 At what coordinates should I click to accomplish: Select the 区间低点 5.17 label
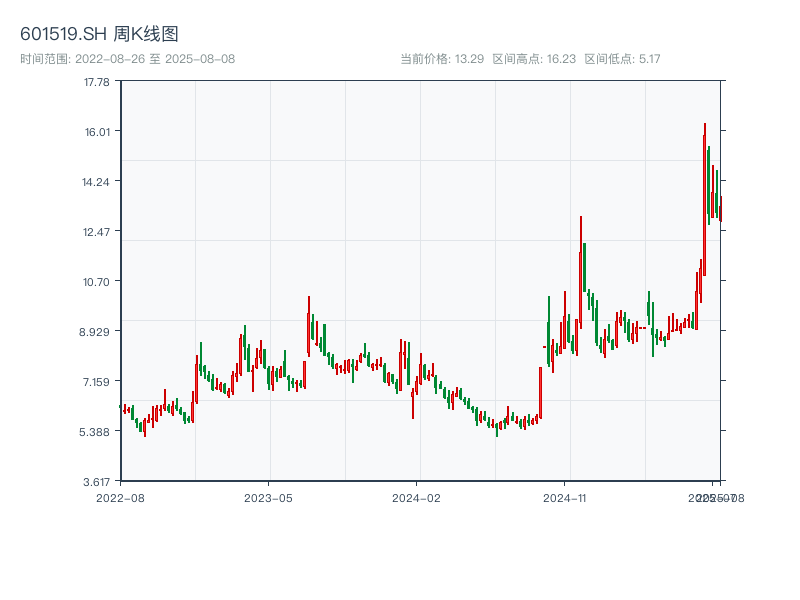[622, 59]
